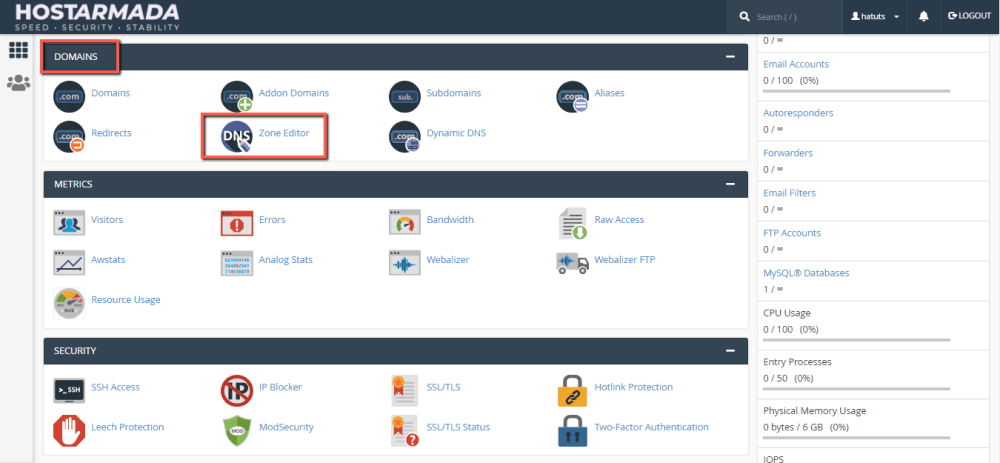Collapse the Security section

click(731, 351)
